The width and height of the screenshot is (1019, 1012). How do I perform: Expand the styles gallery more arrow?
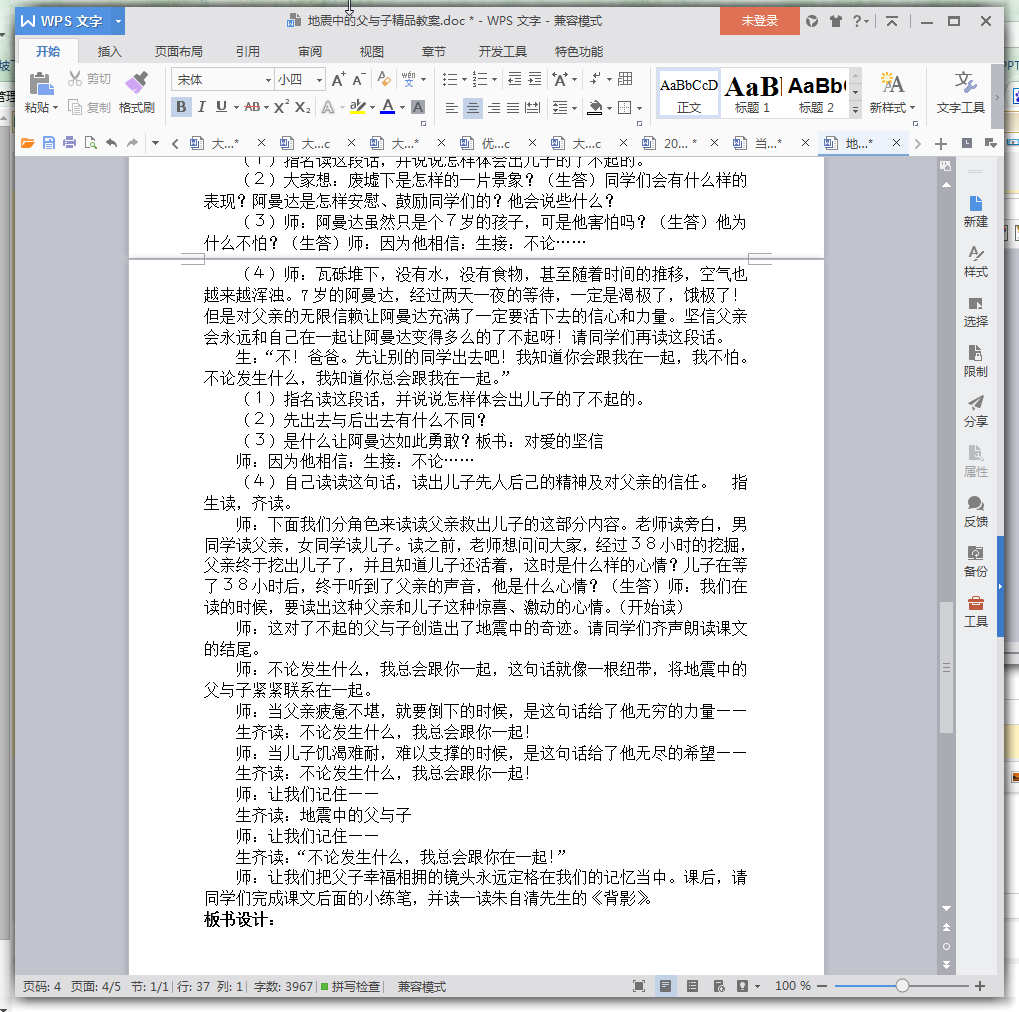coord(855,110)
